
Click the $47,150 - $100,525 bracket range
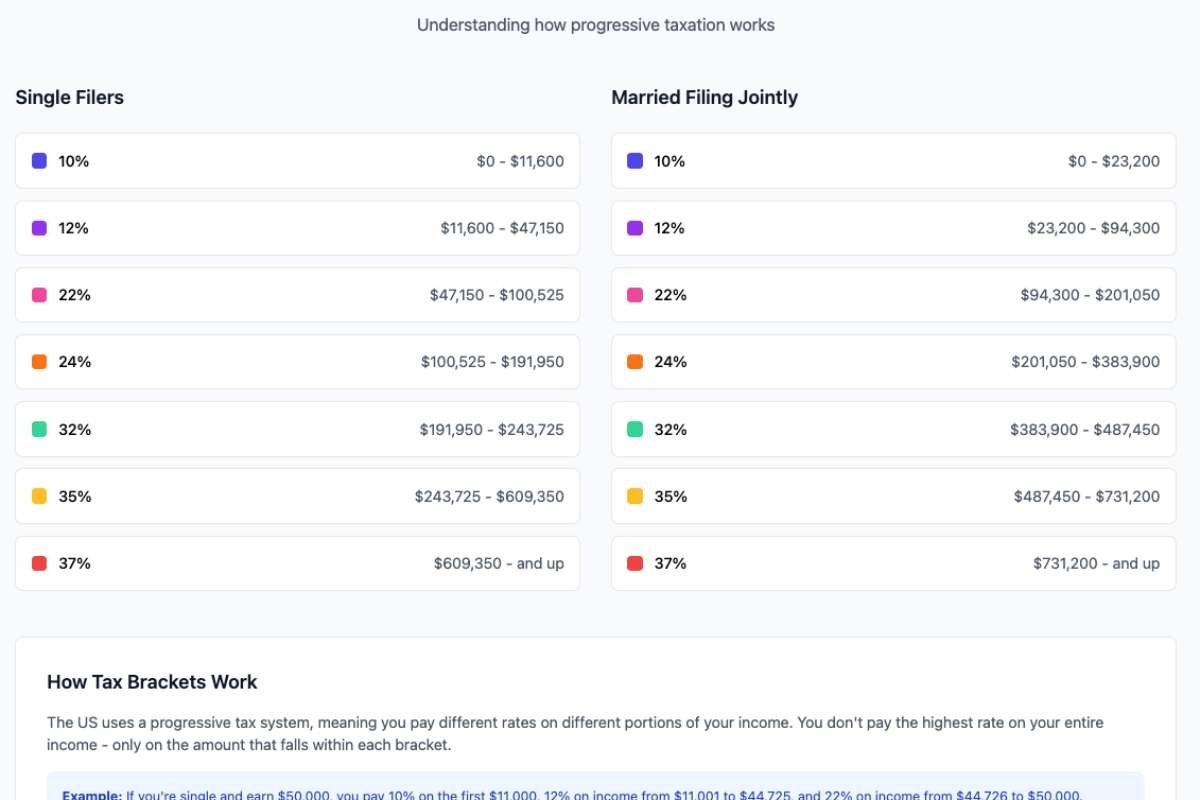click(x=497, y=295)
